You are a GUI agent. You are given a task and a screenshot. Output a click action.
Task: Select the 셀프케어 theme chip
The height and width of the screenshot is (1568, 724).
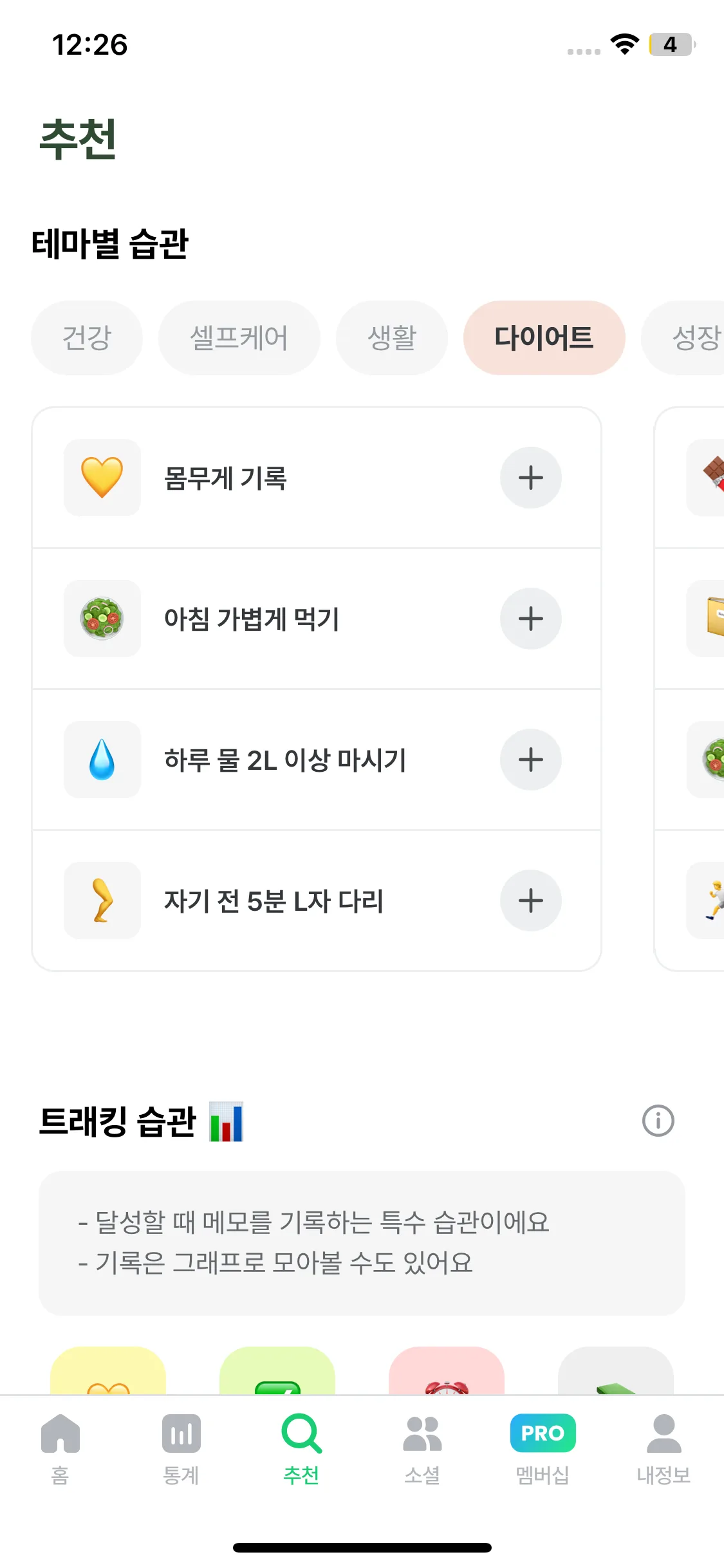pos(239,338)
